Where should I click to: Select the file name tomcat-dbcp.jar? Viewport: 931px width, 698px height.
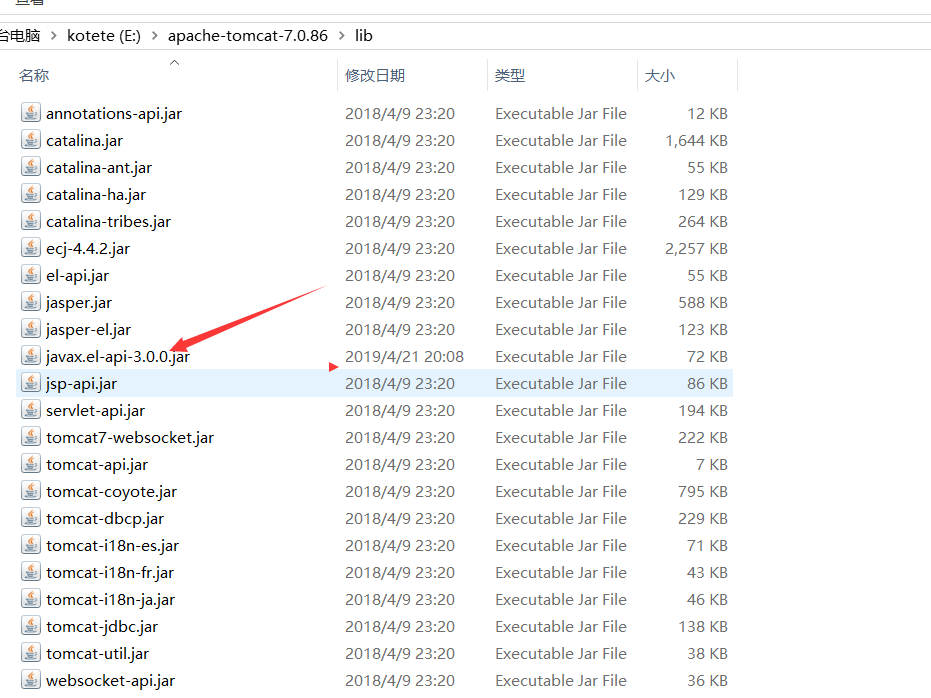104,519
